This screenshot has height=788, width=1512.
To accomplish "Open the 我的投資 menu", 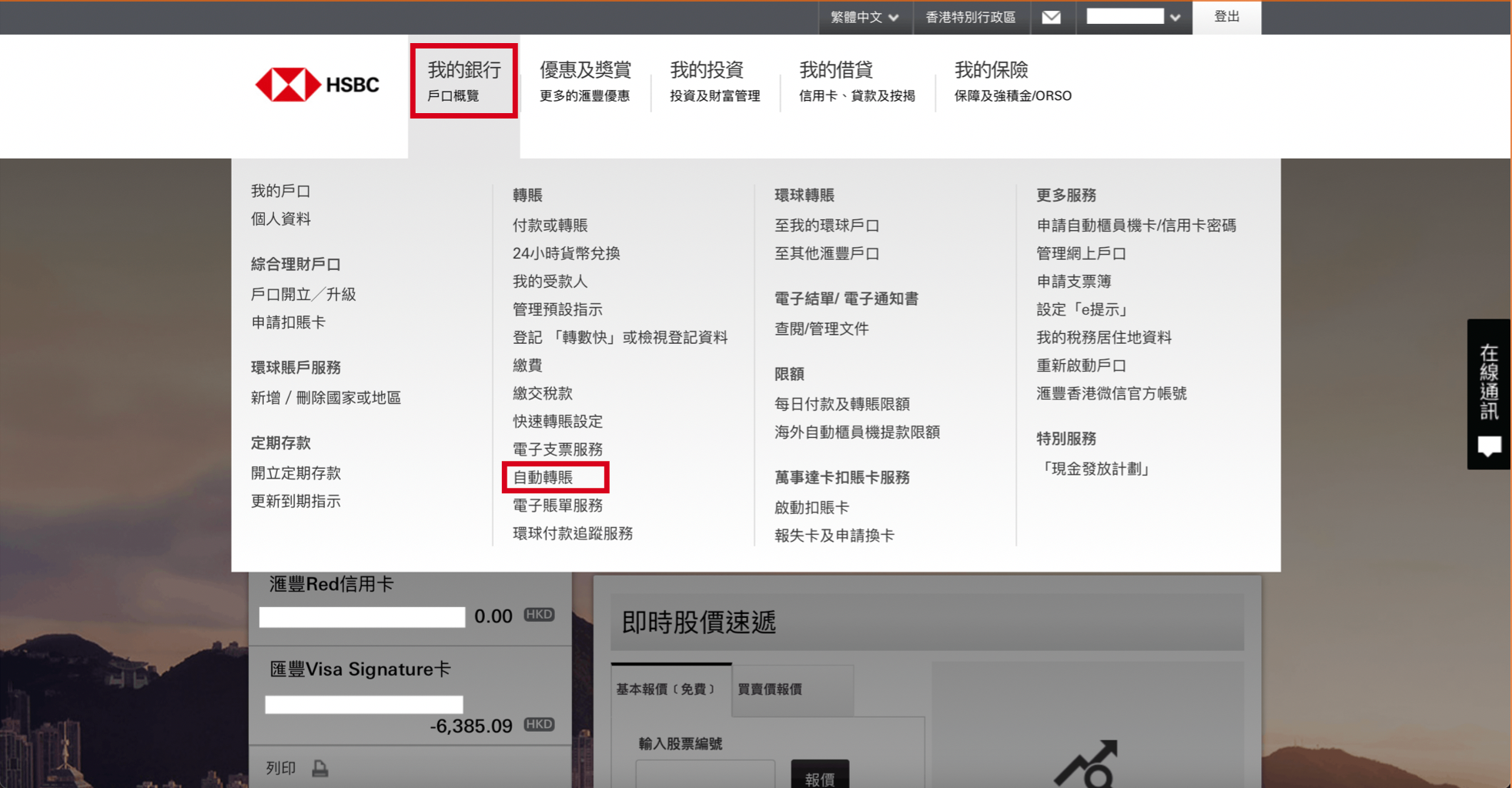I will pyautogui.click(x=714, y=81).
